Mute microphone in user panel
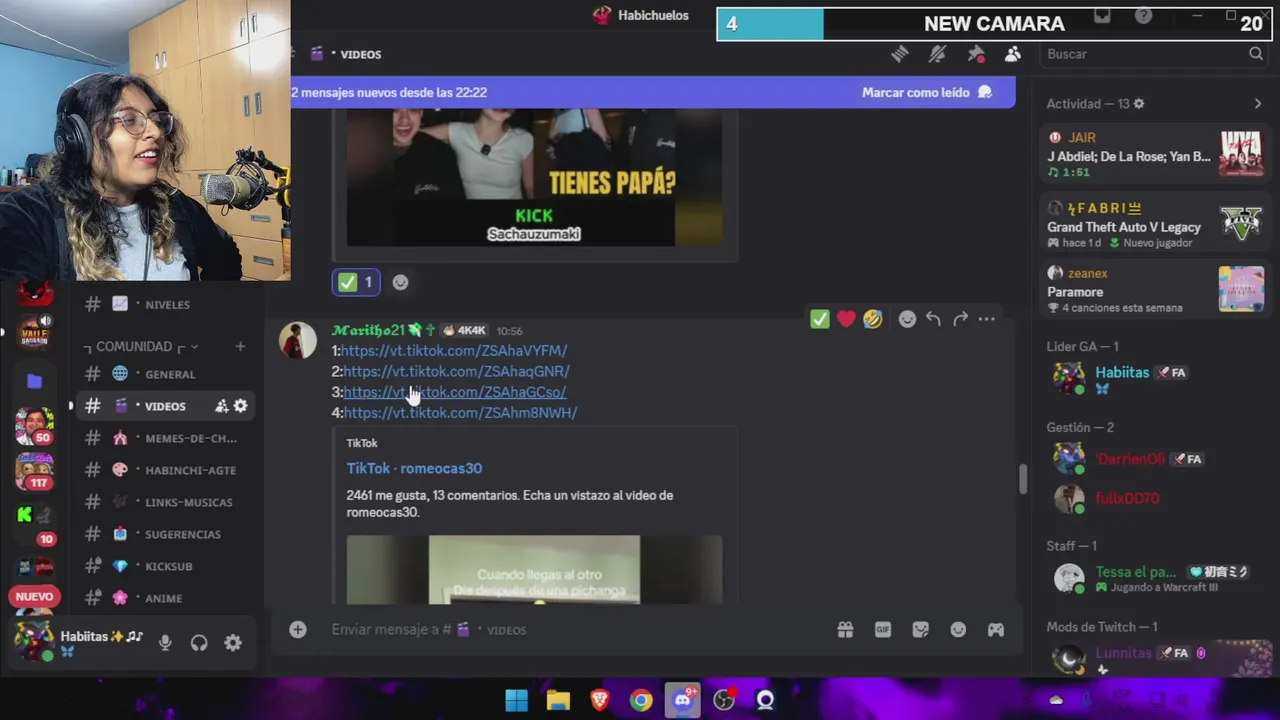Viewport: 1280px width, 720px height. pos(165,643)
